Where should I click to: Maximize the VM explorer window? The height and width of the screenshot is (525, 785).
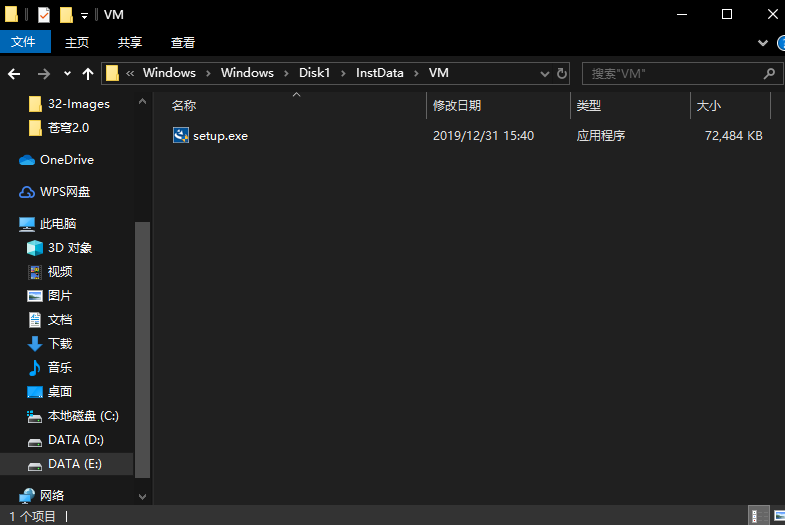pyautogui.click(x=727, y=15)
